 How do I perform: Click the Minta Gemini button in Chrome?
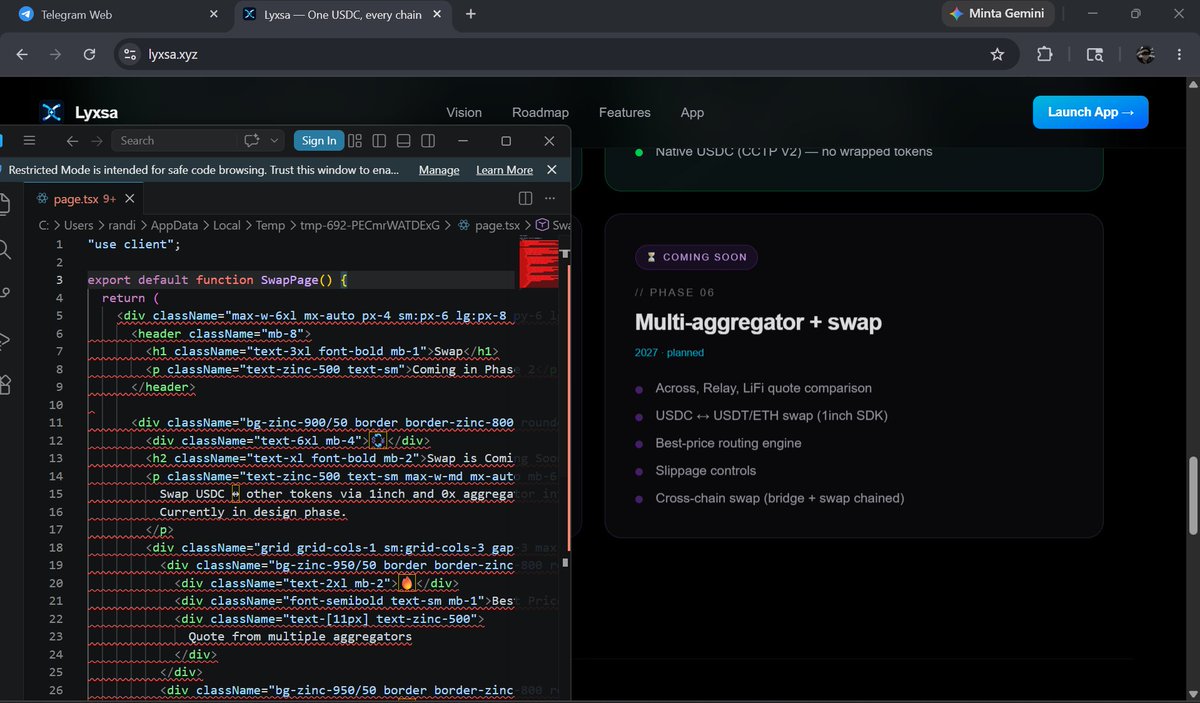tap(996, 14)
